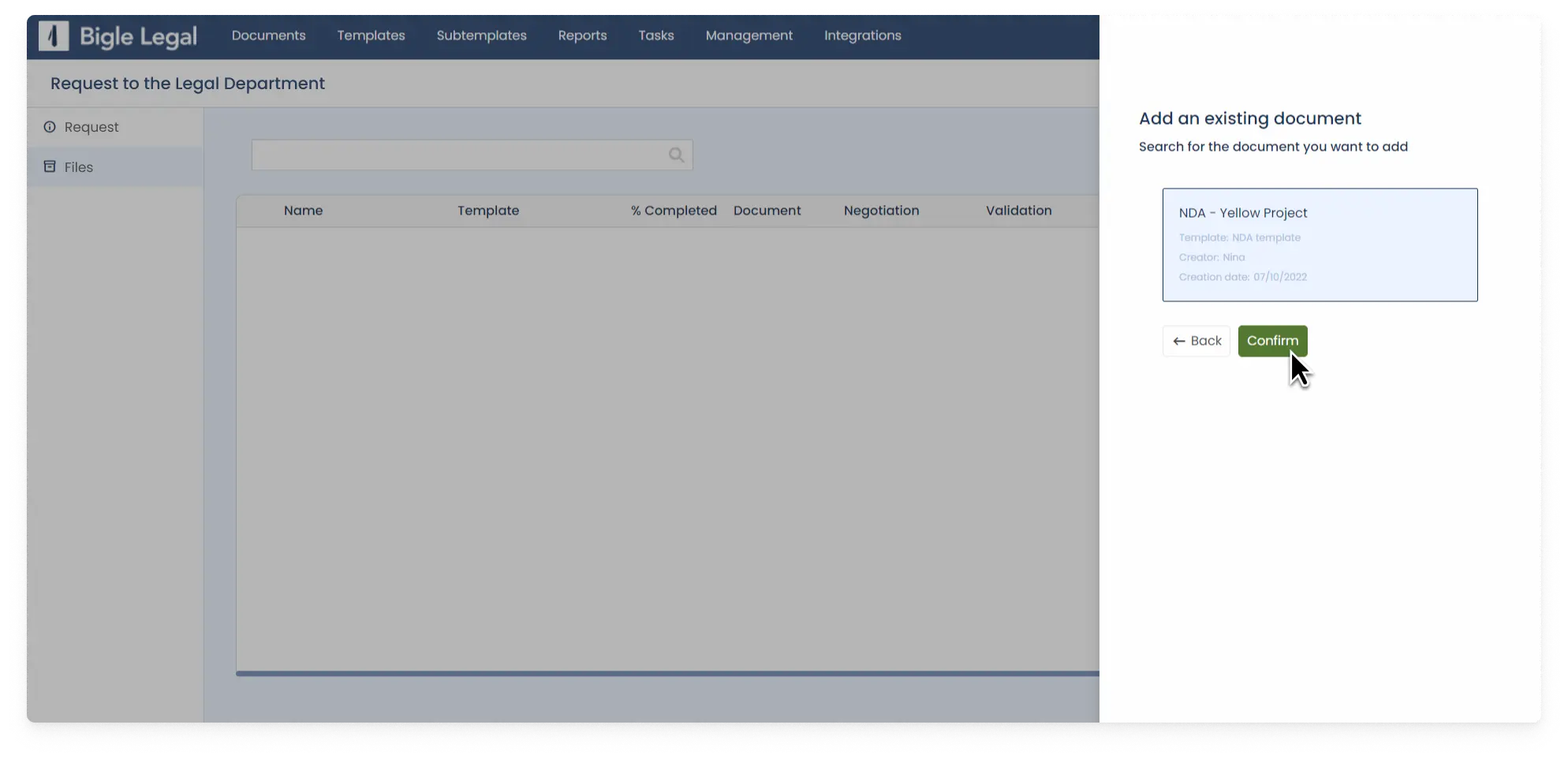Go to Subtemplates in the navbar
Viewport: 1568px width, 762px height.
(481, 35)
